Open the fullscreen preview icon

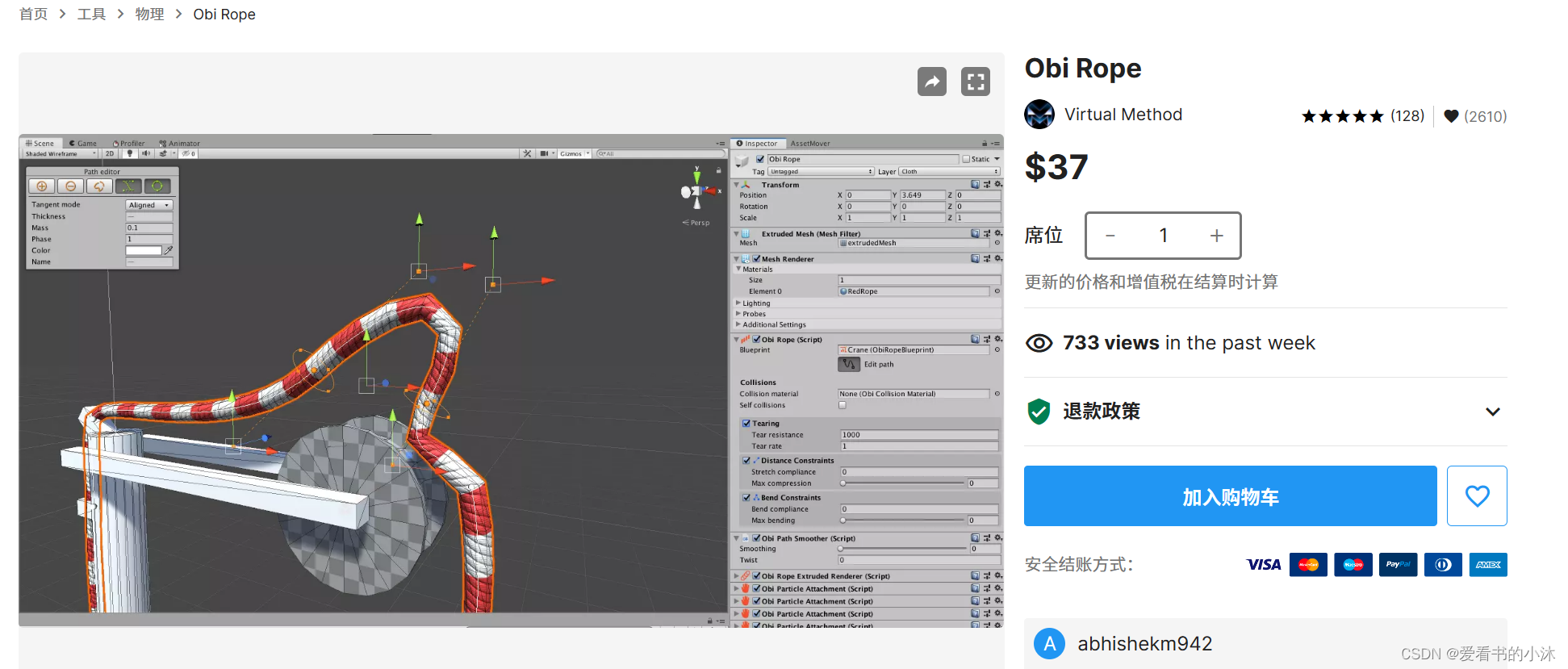pyautogui.click(x=976, y=82)
